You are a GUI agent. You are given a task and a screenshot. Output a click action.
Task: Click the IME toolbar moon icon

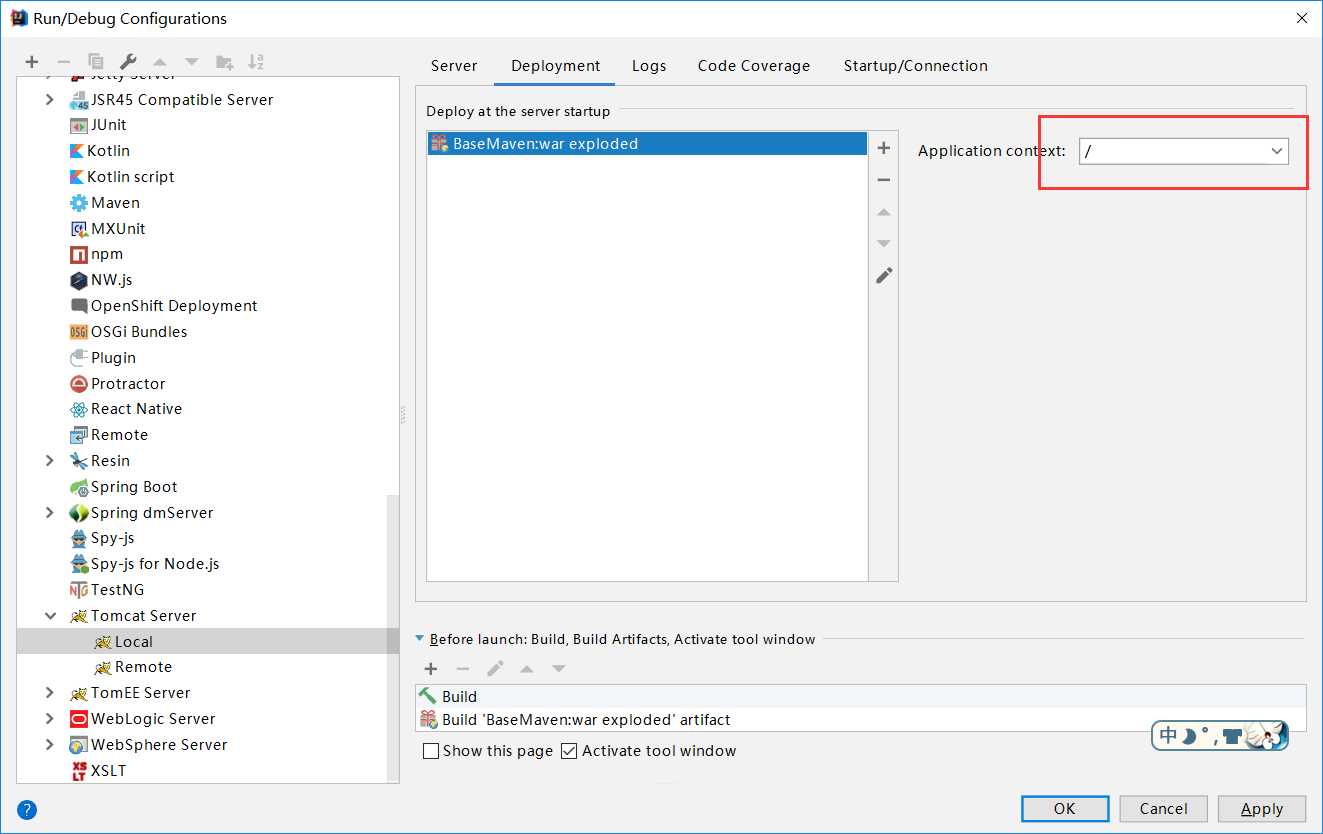[1189, 736]
